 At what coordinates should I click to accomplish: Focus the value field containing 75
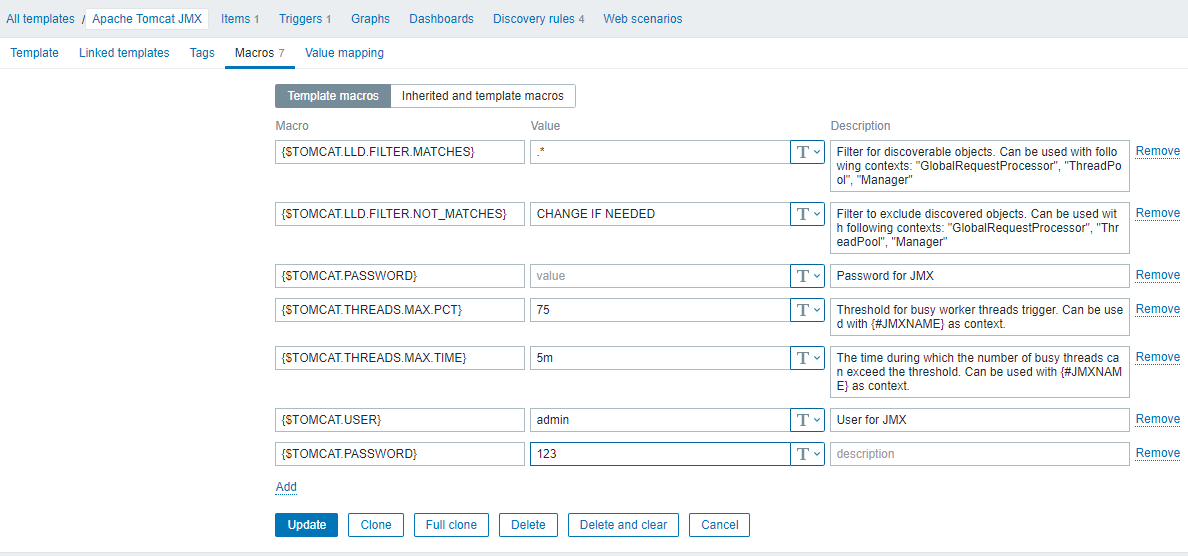660,310
